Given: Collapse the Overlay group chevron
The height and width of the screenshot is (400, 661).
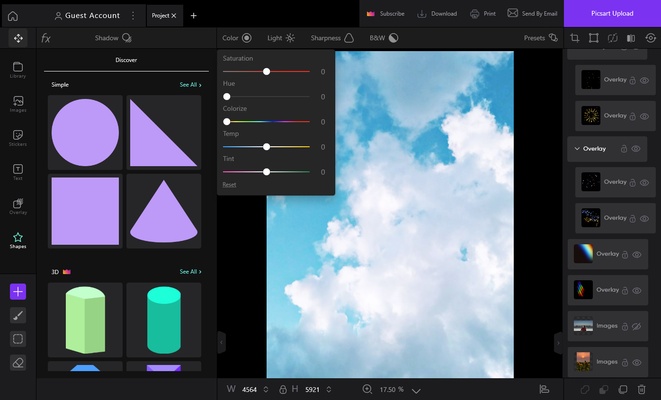Looking at the screenshot, I should tap(577, 149).
